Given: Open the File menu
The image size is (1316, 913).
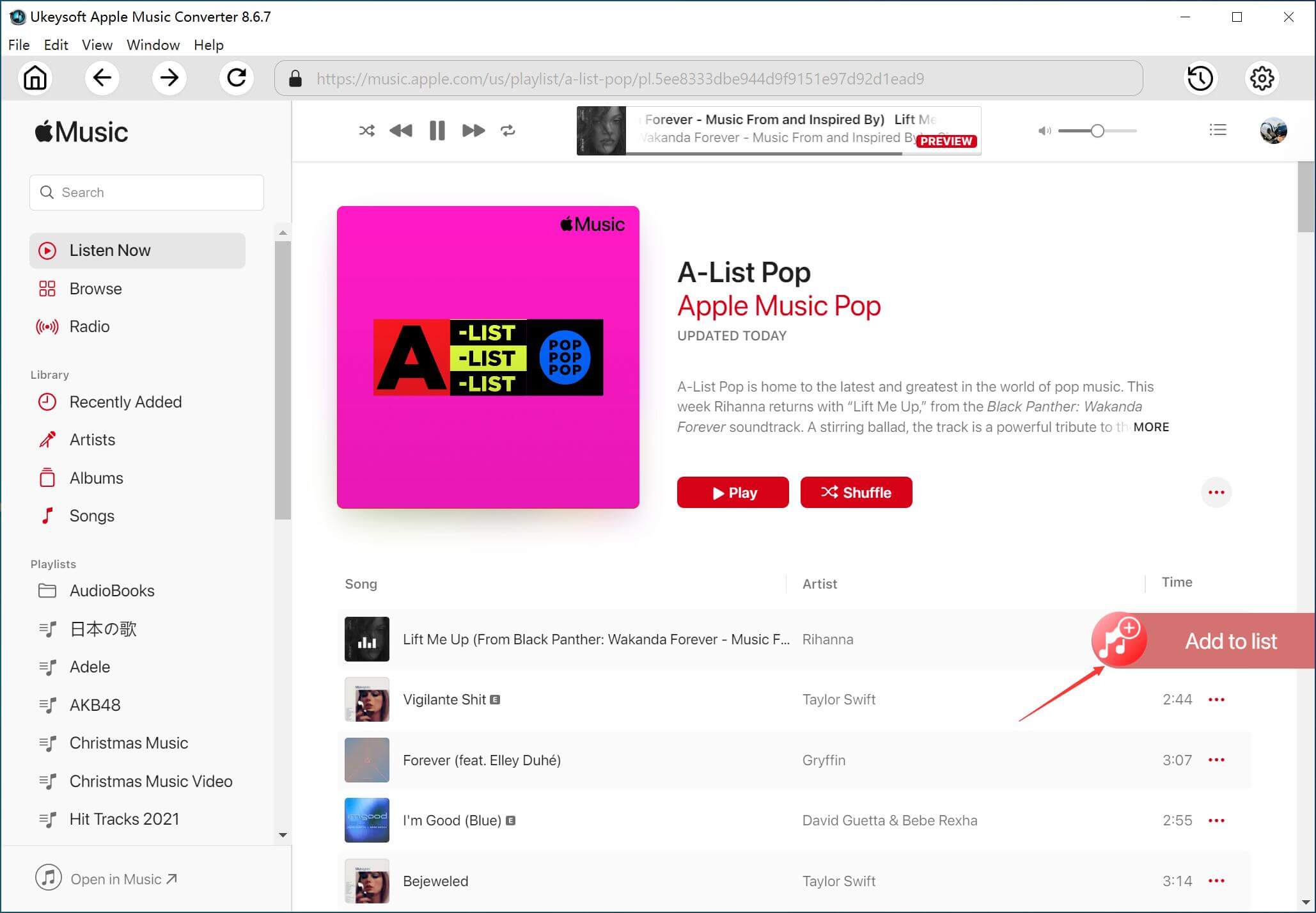Looking at the screenshot, I should [18, 44].
